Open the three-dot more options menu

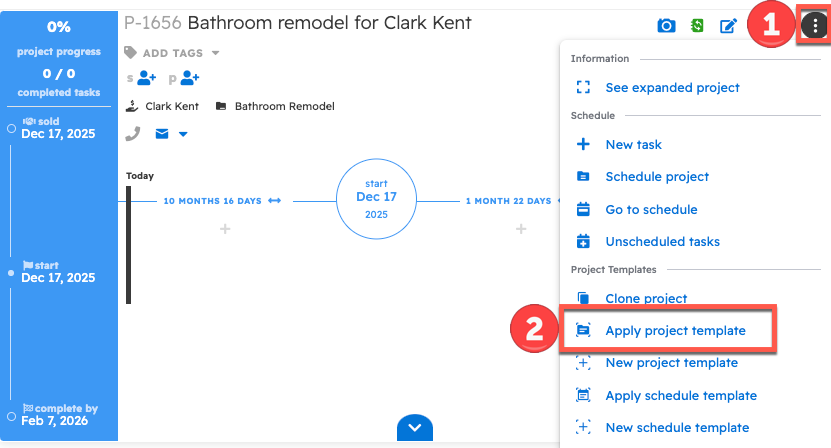click(812, 27)
